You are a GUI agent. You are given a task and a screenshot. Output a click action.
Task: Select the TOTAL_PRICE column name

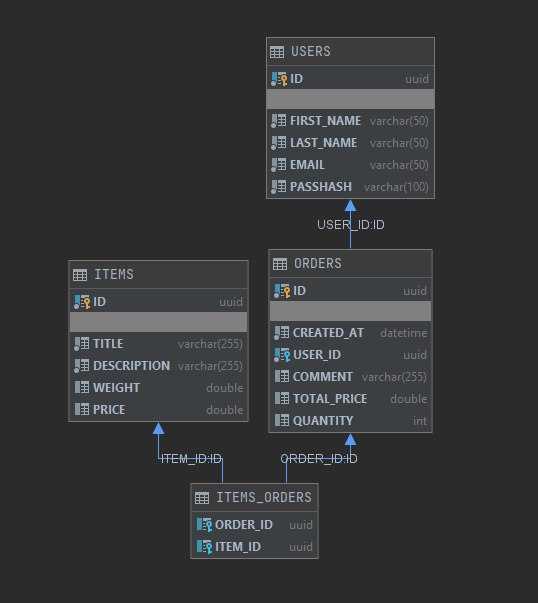coord(330,398)
